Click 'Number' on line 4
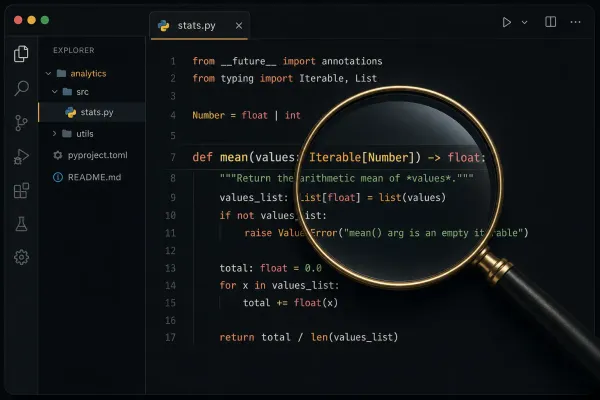600x400 pixels. pyautogui.click(x=209, y=115)
